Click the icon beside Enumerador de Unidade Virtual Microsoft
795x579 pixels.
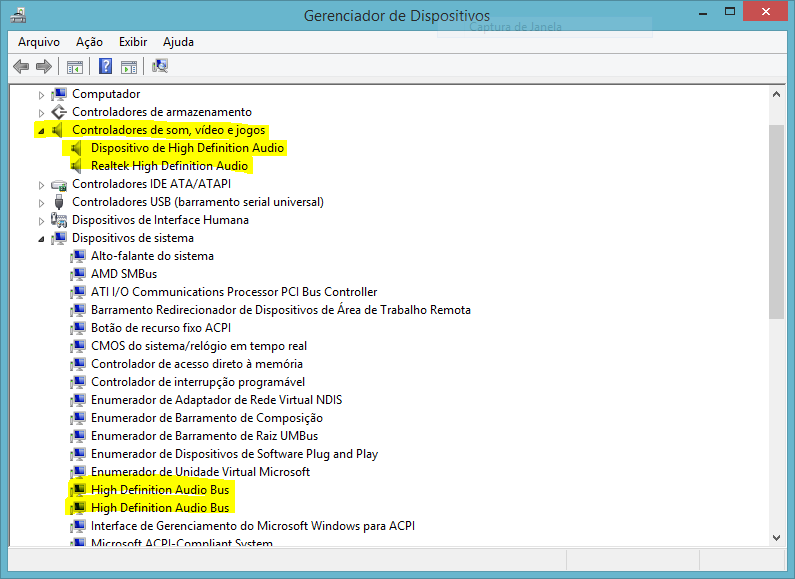click(x=78, y=472)
